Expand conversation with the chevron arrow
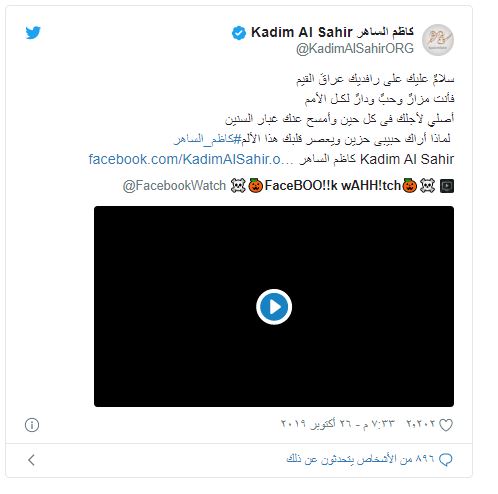Image resolution: width=498 pixels, height=494 pixels. click(x=32, y=460)
